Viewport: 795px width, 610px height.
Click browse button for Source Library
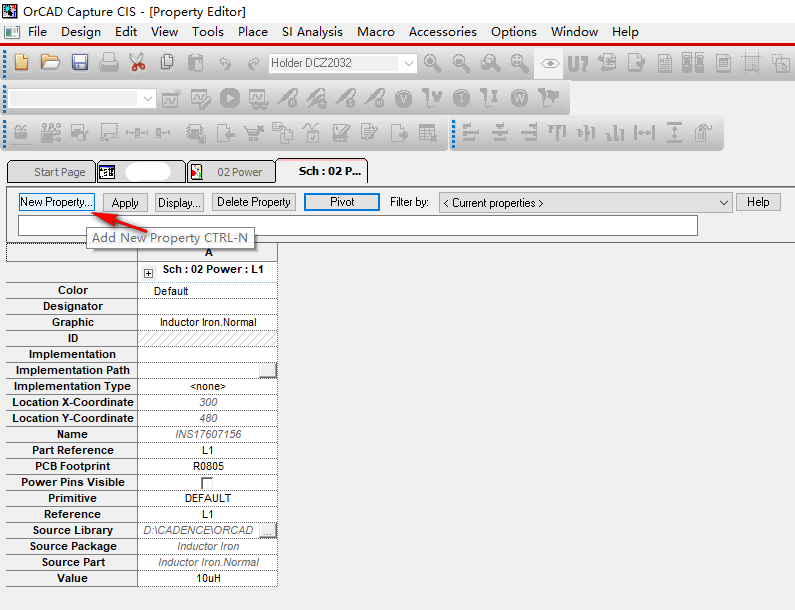tap(268, 530)
